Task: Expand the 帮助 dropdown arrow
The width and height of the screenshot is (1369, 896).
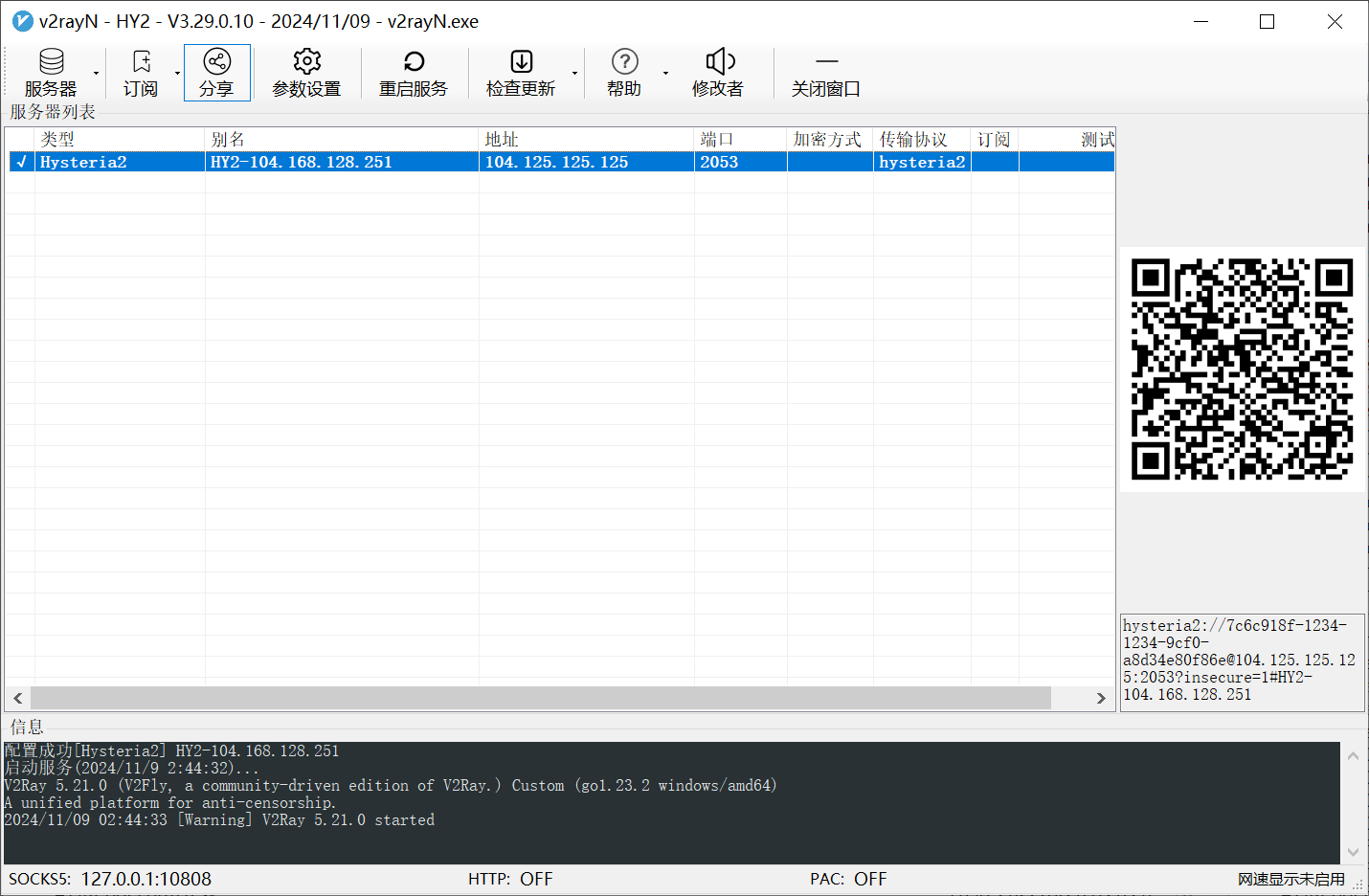Action: [665, 74]
